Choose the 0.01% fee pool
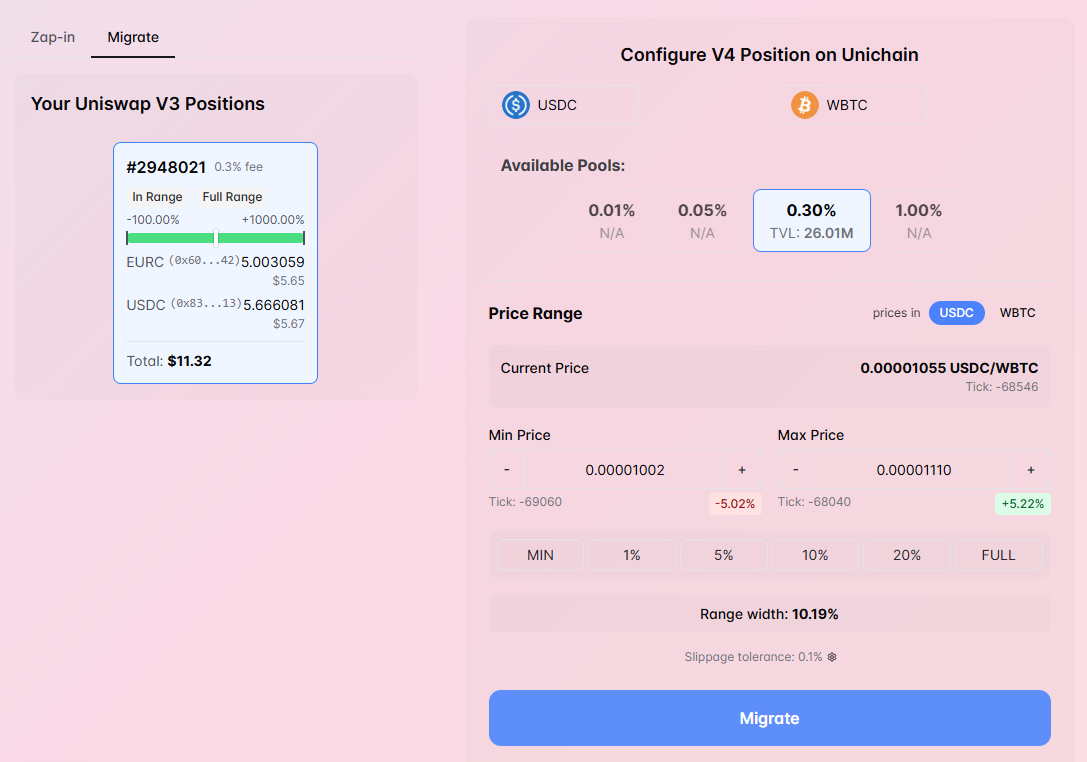This screenshot has width=1087, height=762. pos(611,220)
